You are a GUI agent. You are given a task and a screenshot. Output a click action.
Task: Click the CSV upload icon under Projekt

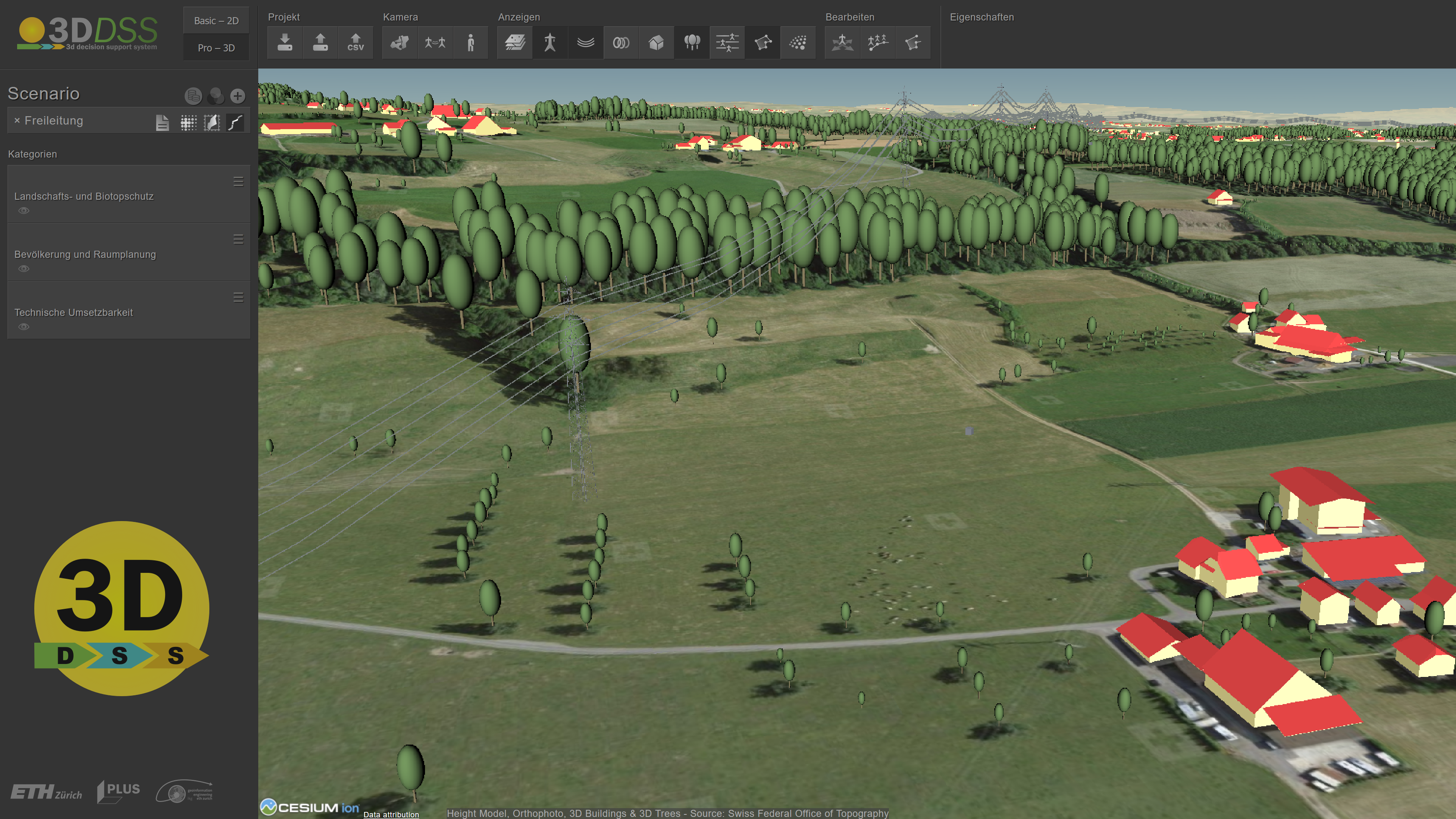(x=355, y=42)
